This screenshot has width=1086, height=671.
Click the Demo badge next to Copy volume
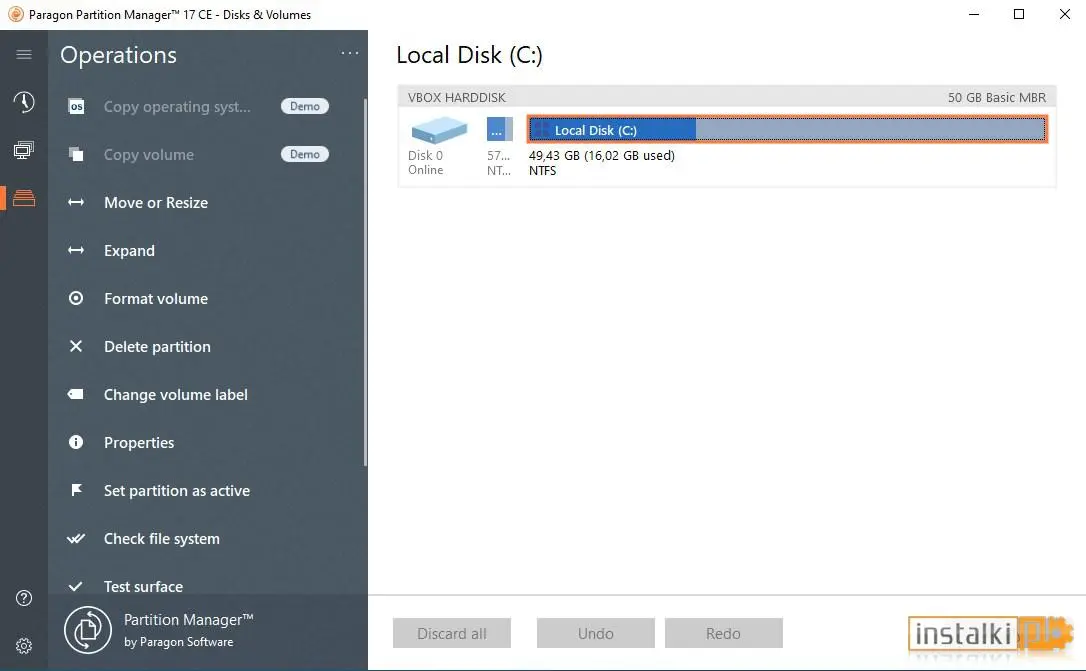(x=305, y=154)
